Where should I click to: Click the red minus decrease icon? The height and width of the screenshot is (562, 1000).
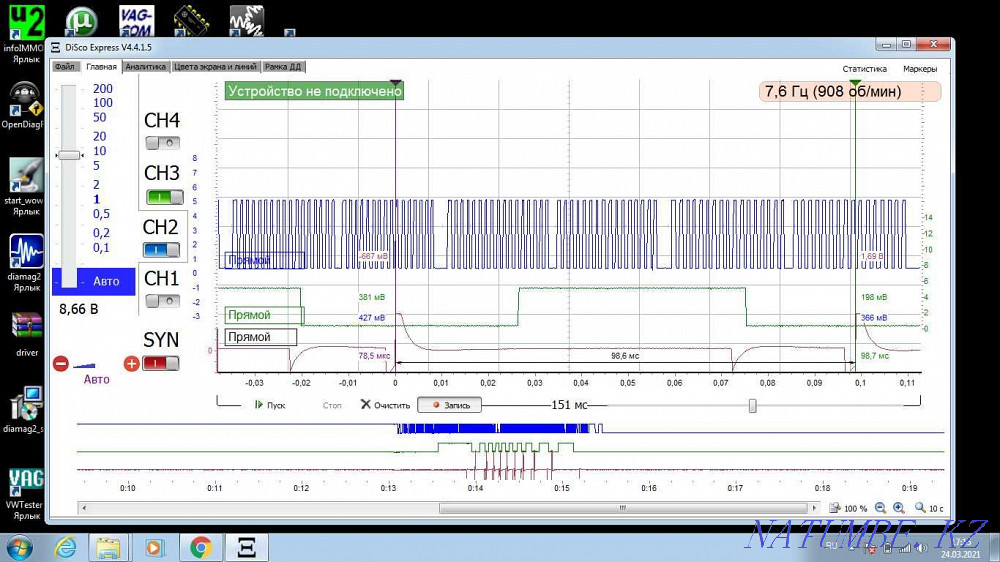(60, 364)
